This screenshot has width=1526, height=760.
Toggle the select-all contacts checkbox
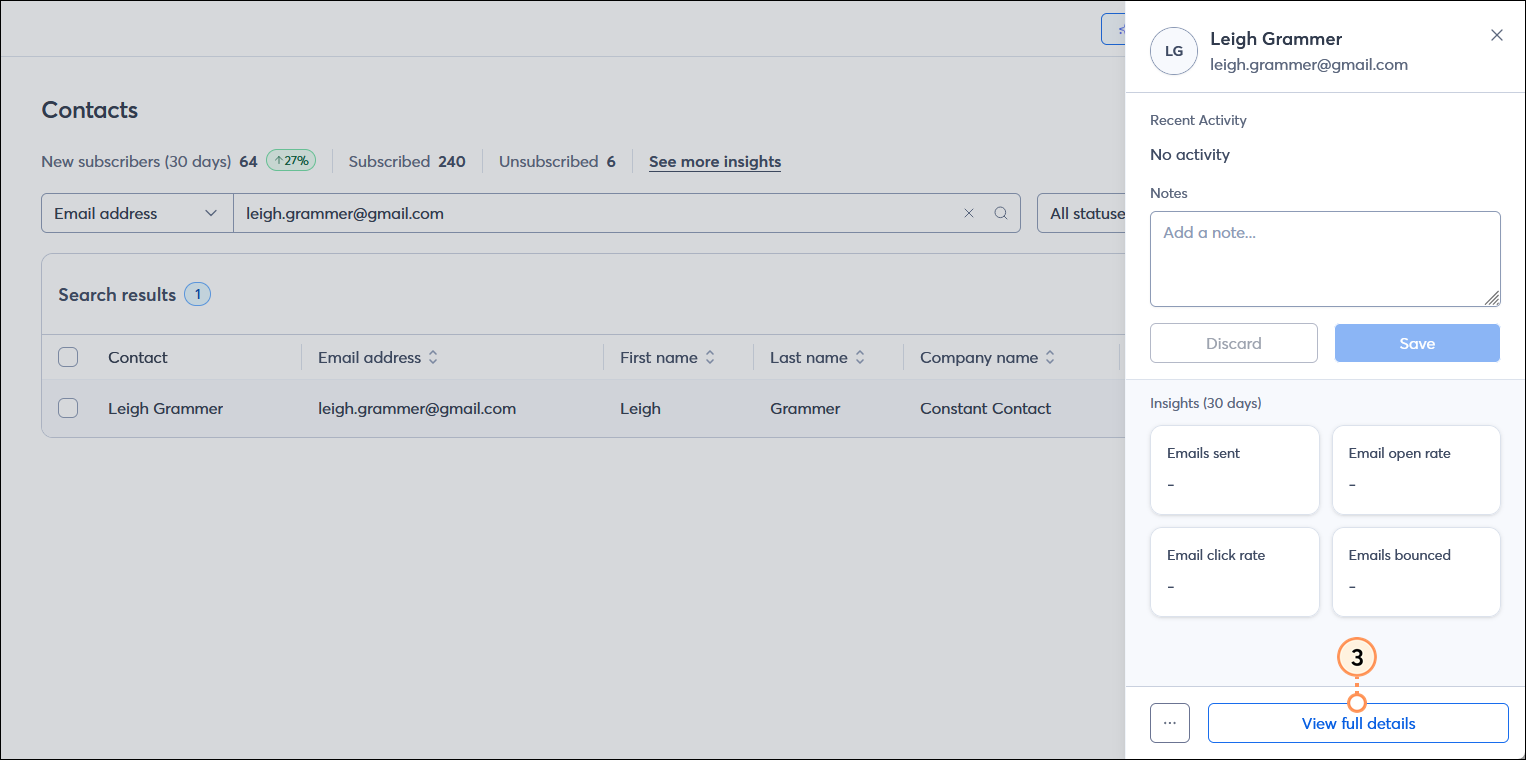point(68,357)
